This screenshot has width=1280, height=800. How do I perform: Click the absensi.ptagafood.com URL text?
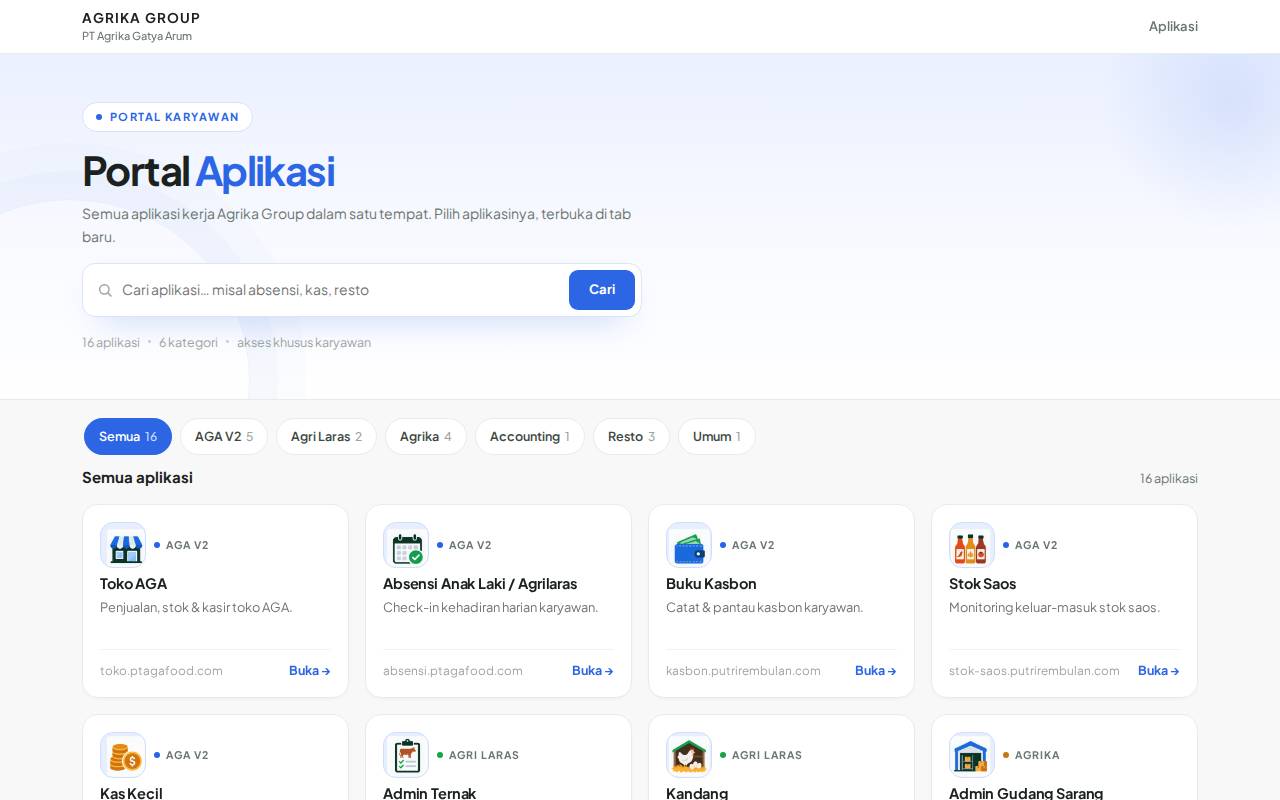point(453,671)
